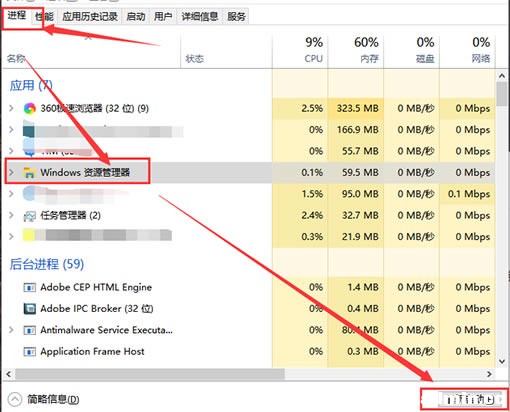The height and width of the screenshot is (412, 510).
Task: Click the 任务管理器 process icon
Action: click(29, 216)
